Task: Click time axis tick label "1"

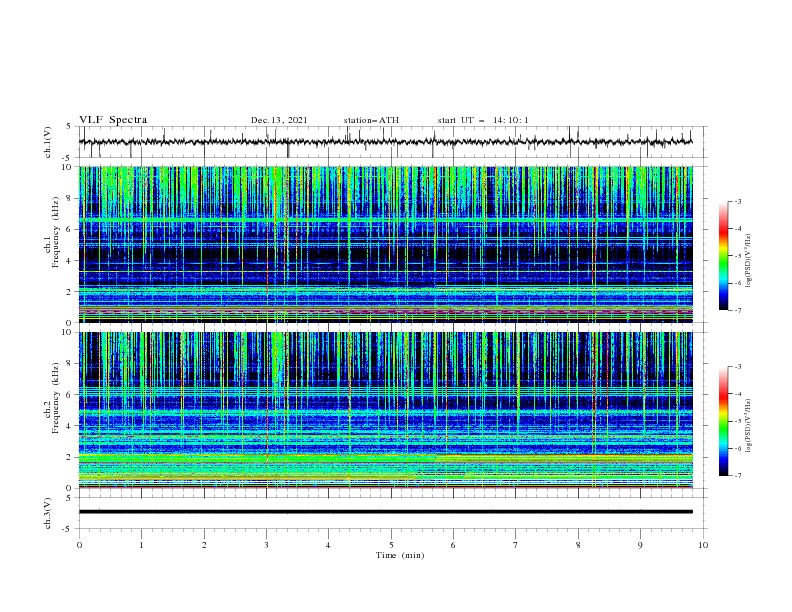Action: [141, 545]
